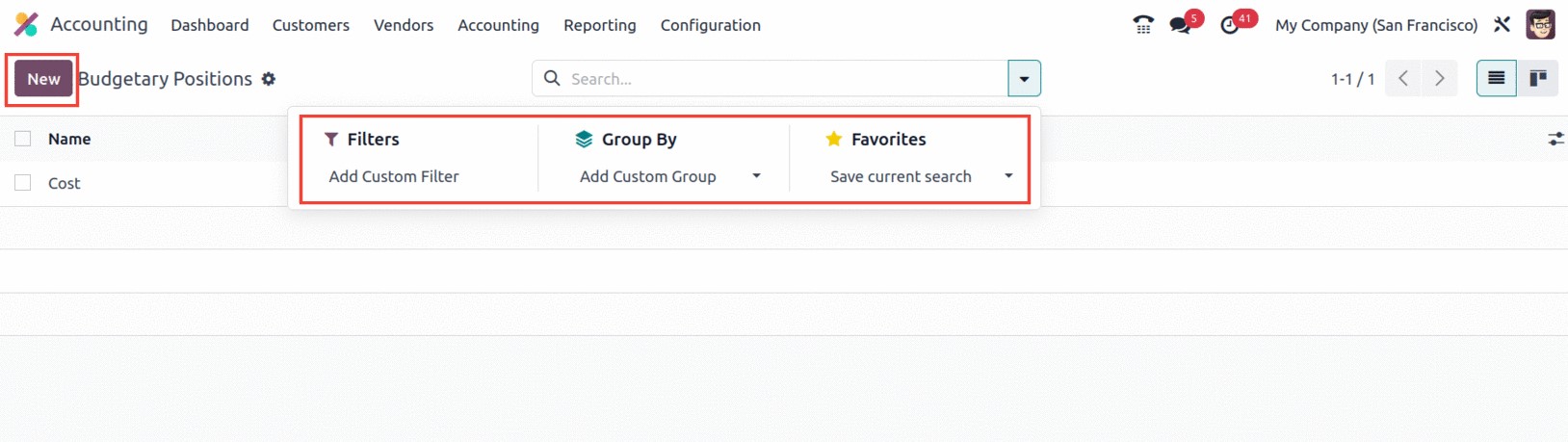Open the user avatar menu
This screenshot has width=1568, height=442.
[x=1540, y=25]
